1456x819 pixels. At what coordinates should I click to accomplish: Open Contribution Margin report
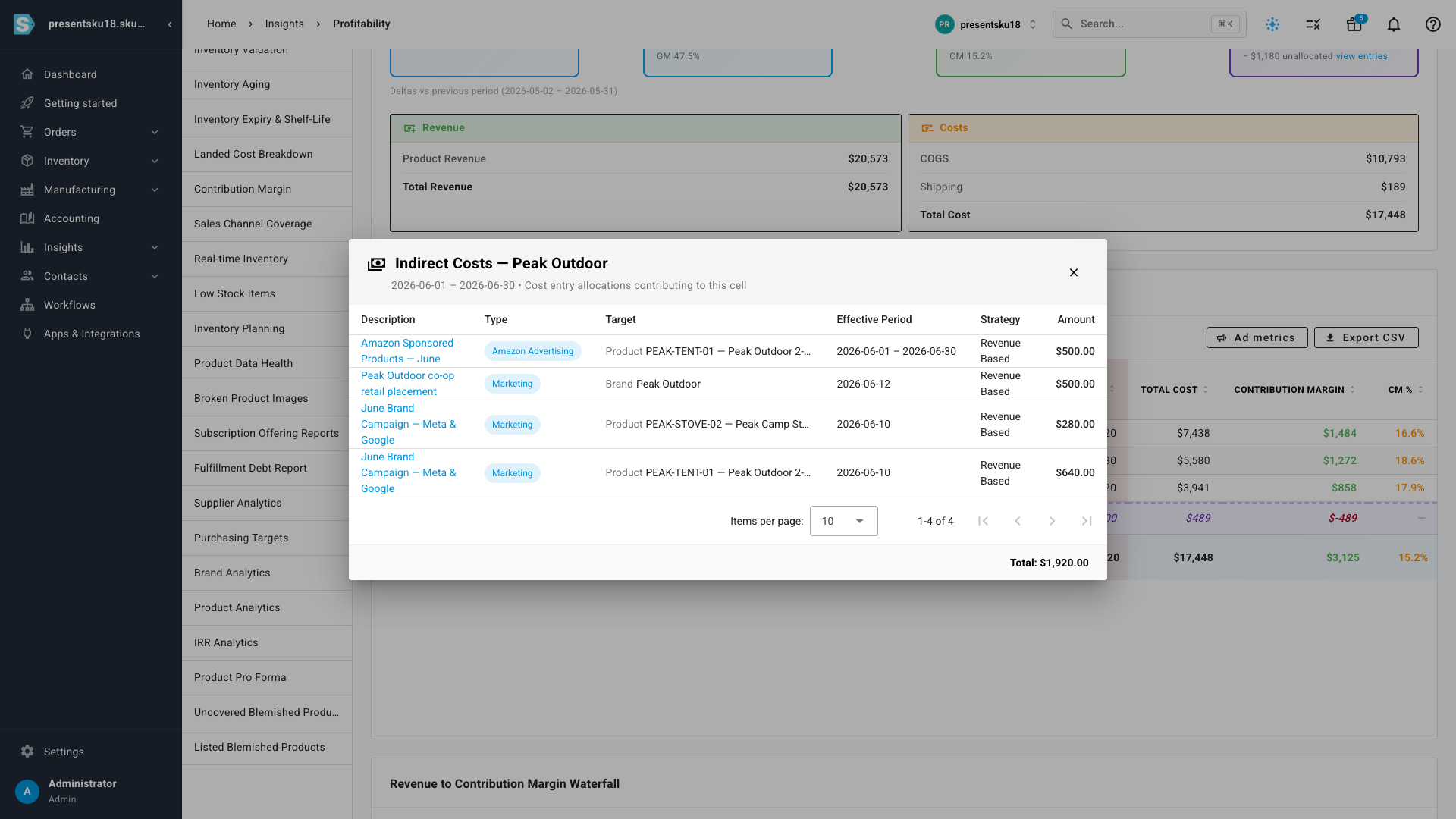click(267, 189)
